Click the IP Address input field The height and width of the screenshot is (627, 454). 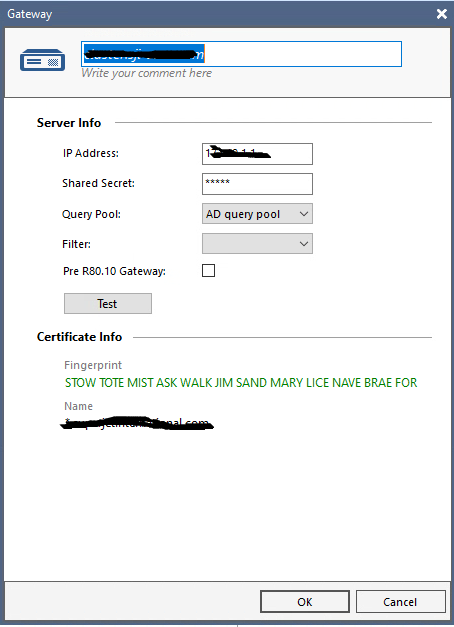point(257,154)
